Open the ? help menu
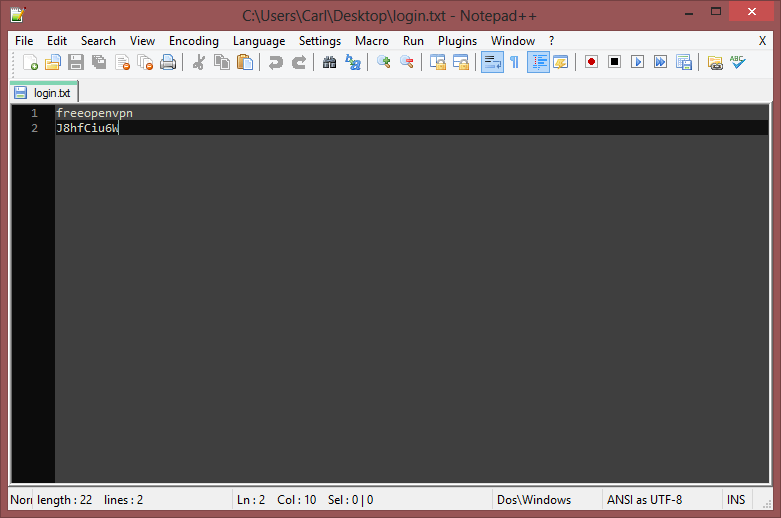Screen dimensions: 781x518 551,41
